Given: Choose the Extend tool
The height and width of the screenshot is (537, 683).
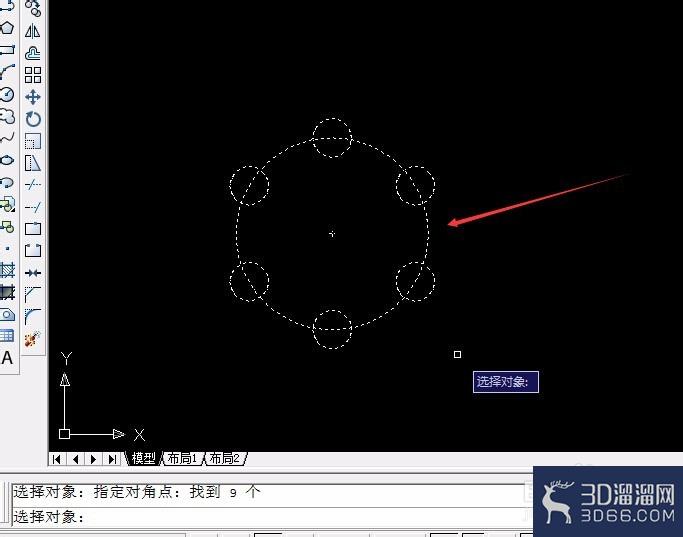Looking at the screenshot, I should click(x=33, y=207).
